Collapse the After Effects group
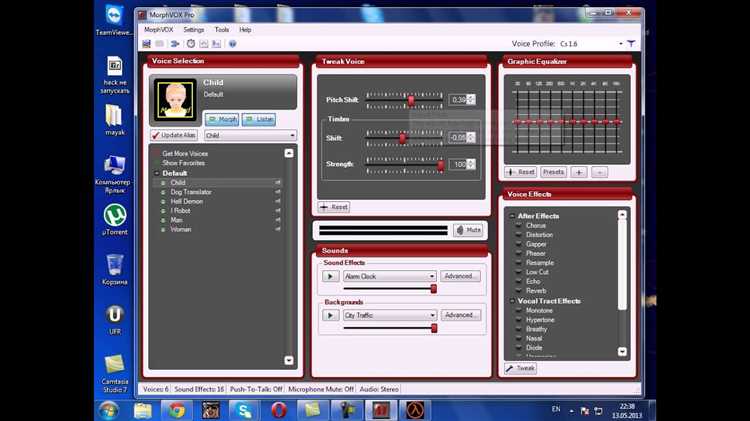750x421 pixels. coord(512,216)
